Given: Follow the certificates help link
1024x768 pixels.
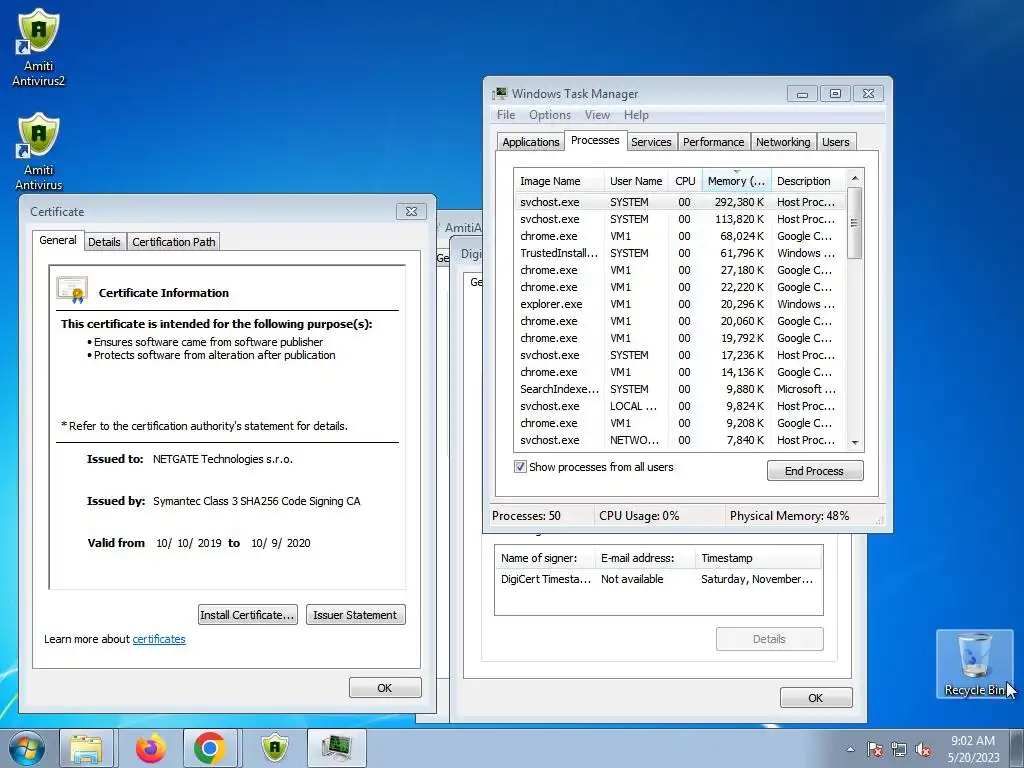Looking at the screenshot, I should [159, 639].
